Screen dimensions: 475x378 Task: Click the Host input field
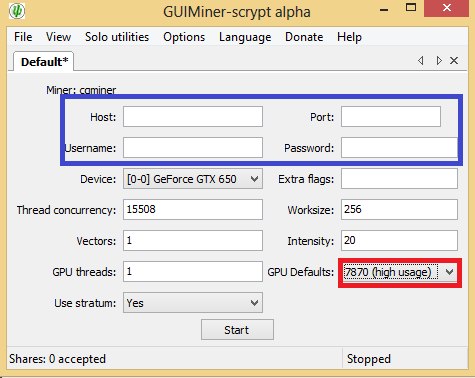coord(193,117)
